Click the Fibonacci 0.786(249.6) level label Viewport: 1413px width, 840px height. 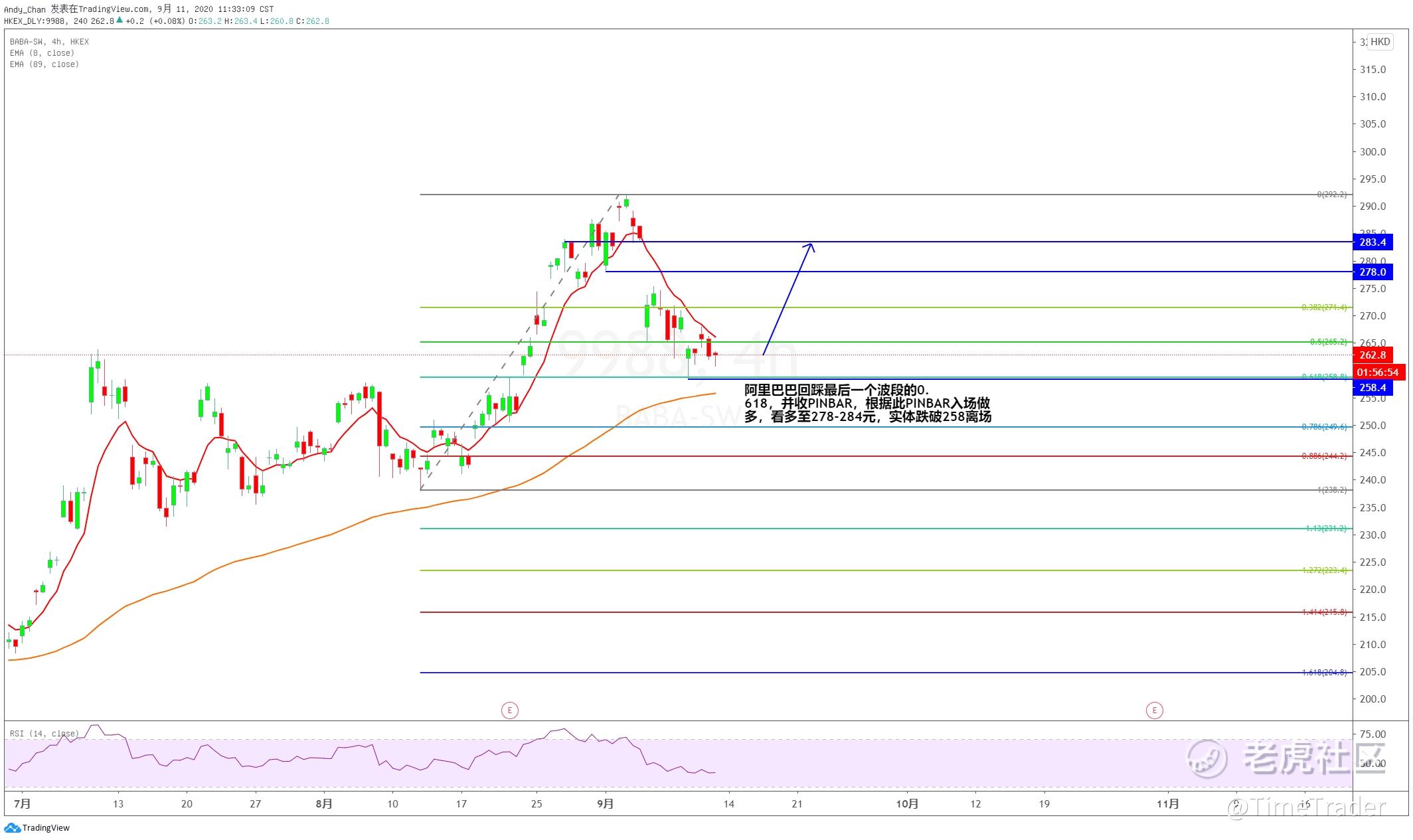1324,427
